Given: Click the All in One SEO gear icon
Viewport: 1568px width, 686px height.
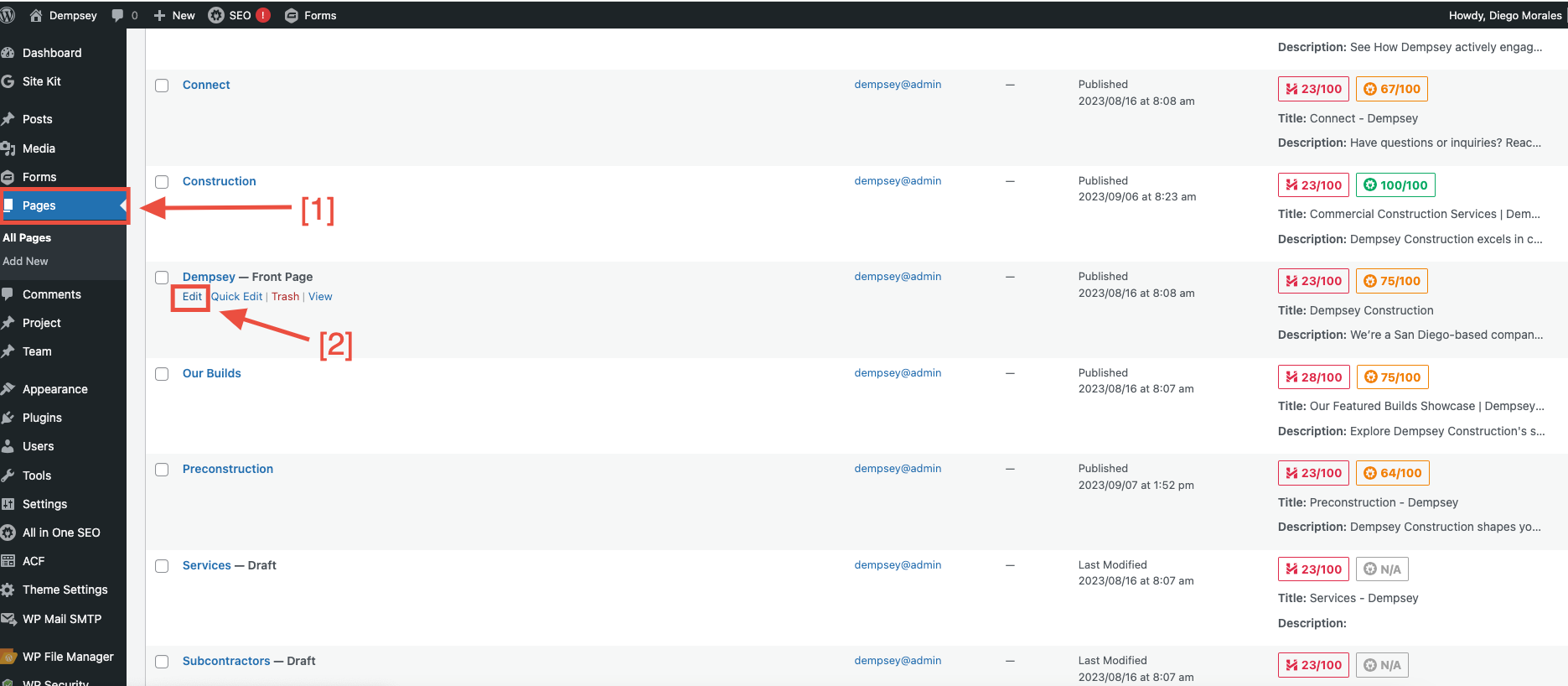Looking at the screenshot, I should 8,533.
